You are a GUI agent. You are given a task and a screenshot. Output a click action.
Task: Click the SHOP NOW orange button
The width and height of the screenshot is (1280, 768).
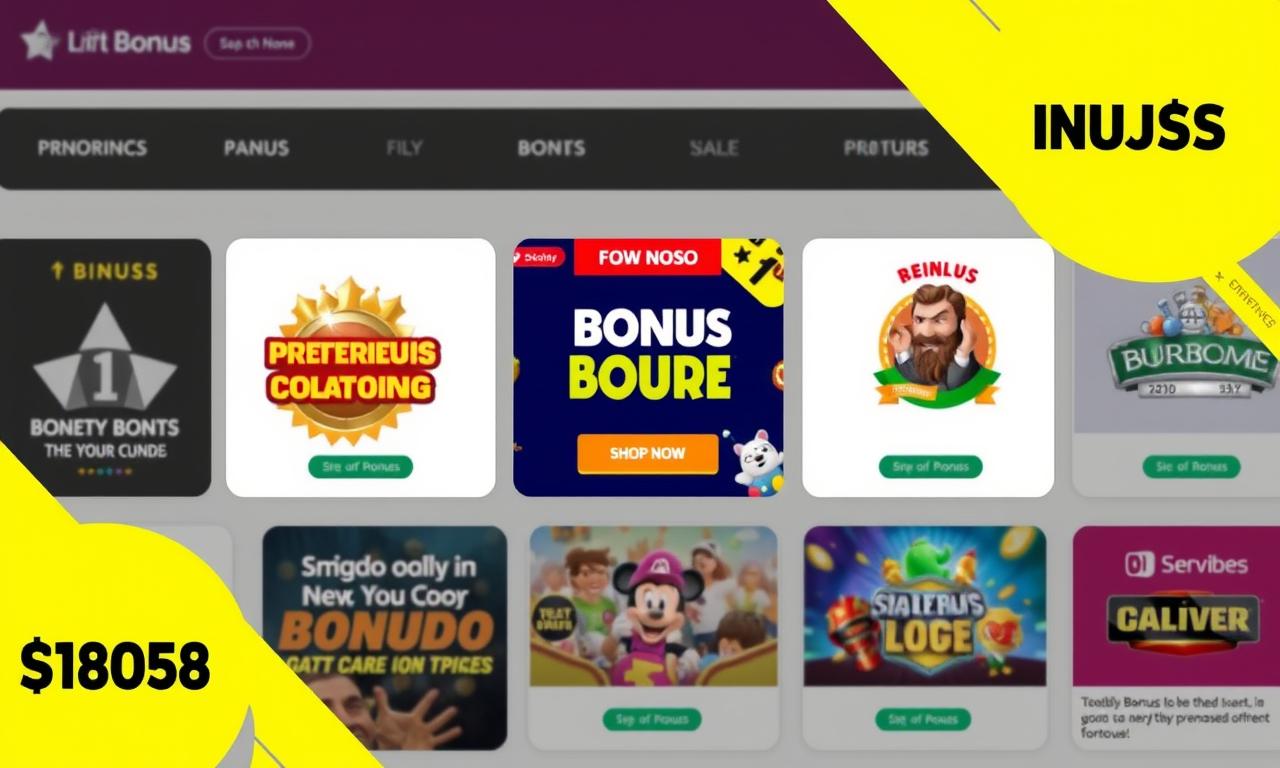coord(648,453)
